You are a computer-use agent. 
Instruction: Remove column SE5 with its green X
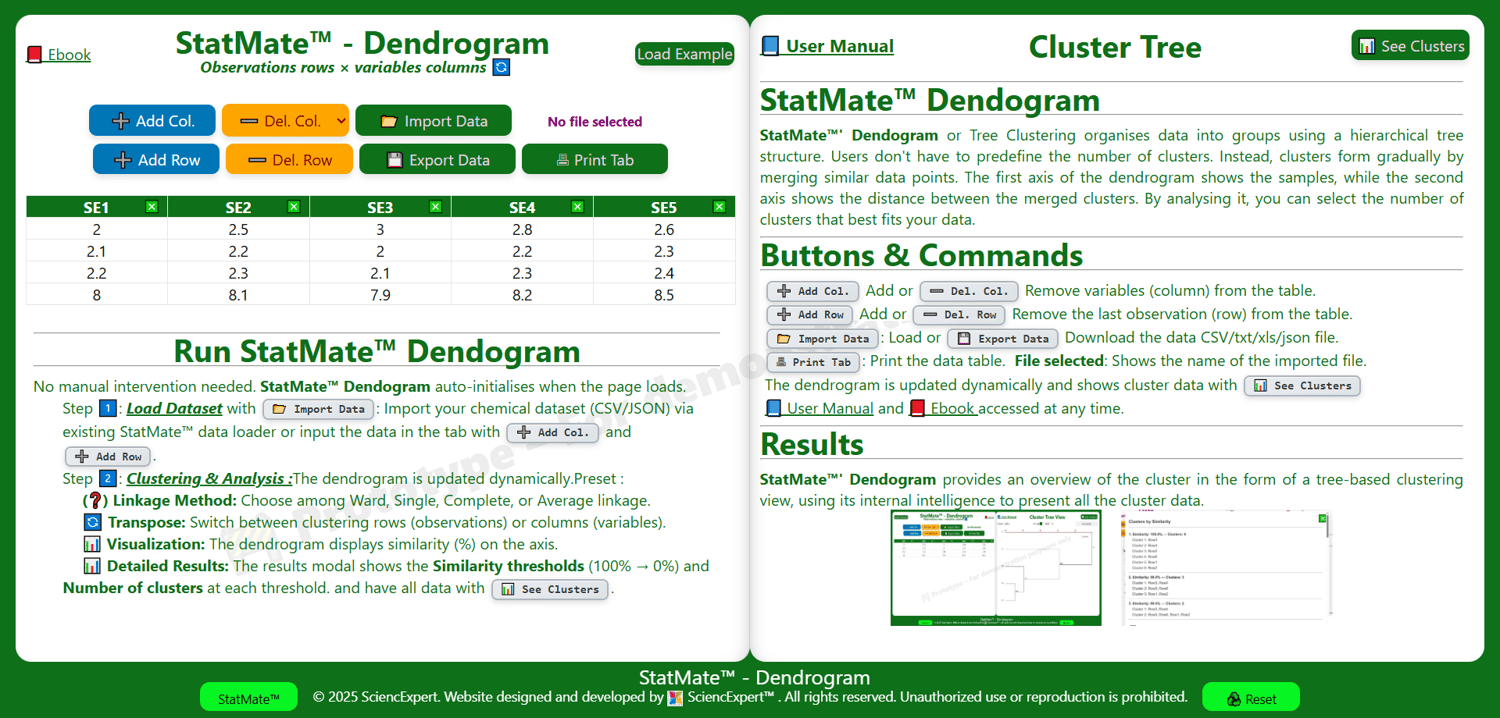719,207
